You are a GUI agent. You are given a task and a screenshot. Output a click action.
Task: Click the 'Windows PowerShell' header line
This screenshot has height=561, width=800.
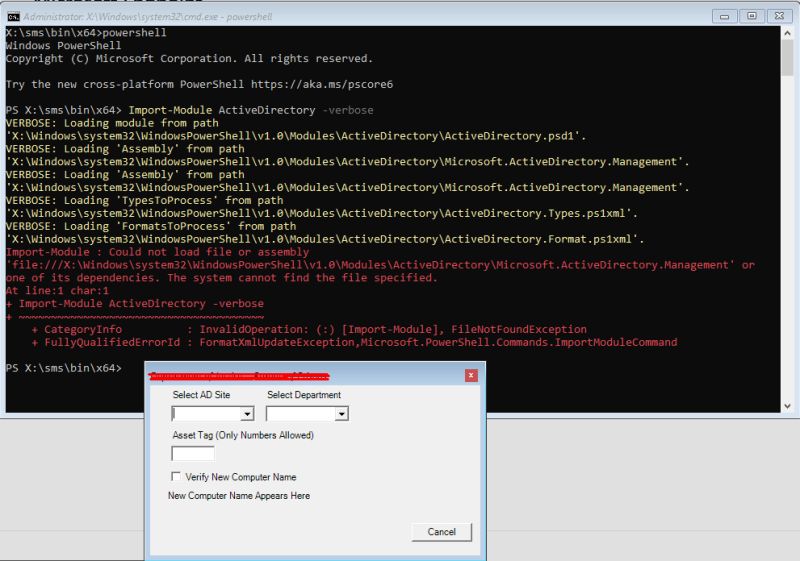[x=63, y=45]
